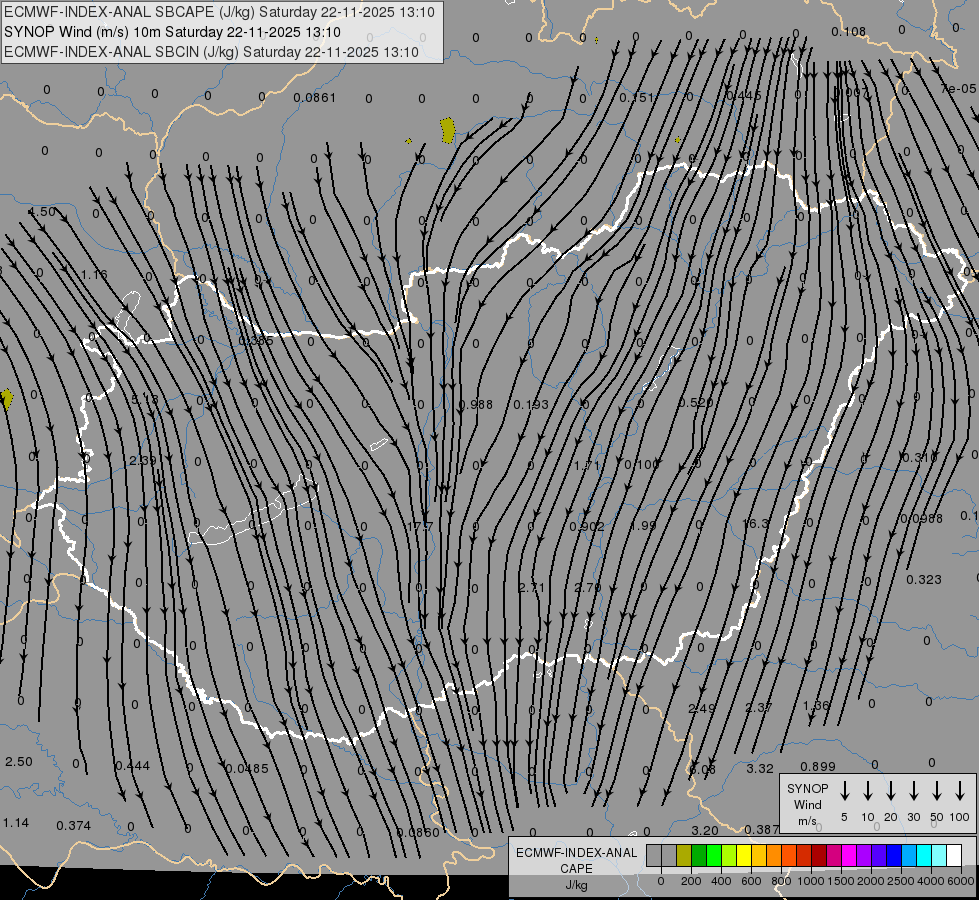The height and width of the screenshot is (900, 979).
Task: Click the 2.49 value on the map
Action: pos(702,708)
